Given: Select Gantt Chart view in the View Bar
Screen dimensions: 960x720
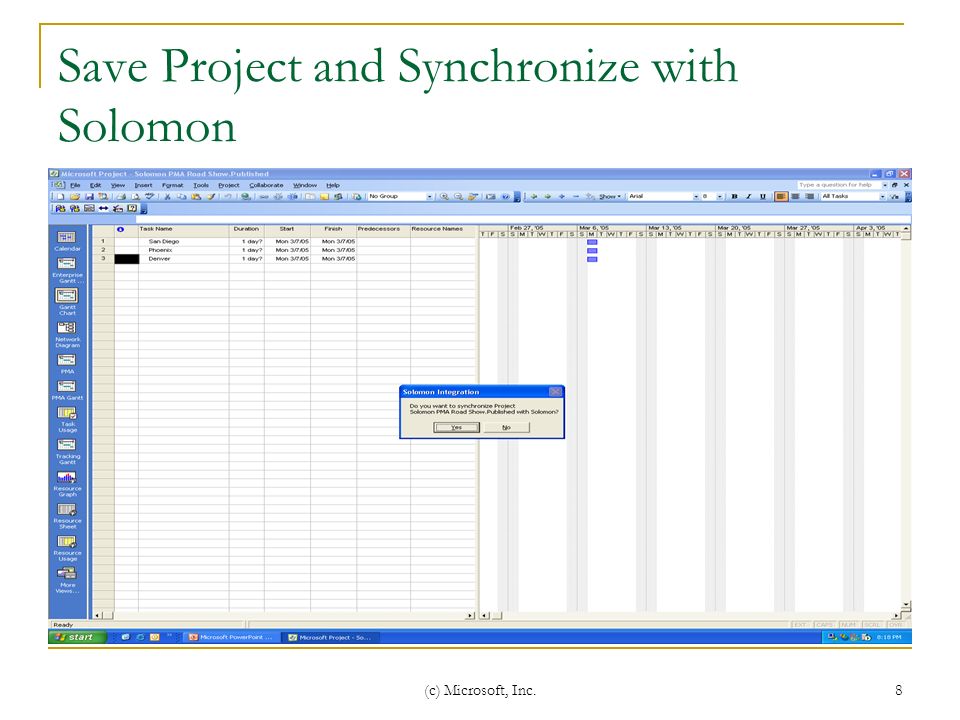Looking at the screenshot, I should click(x=67, y=301).
